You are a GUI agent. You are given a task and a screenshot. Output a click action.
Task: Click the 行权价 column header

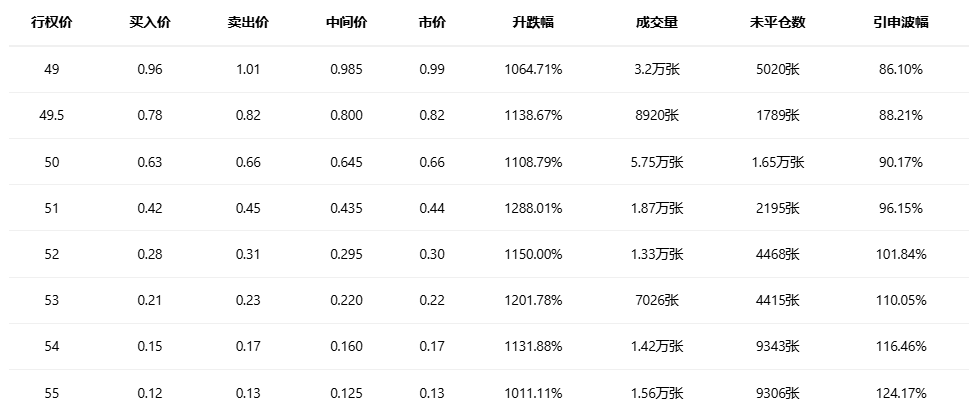tap(52, 22)
